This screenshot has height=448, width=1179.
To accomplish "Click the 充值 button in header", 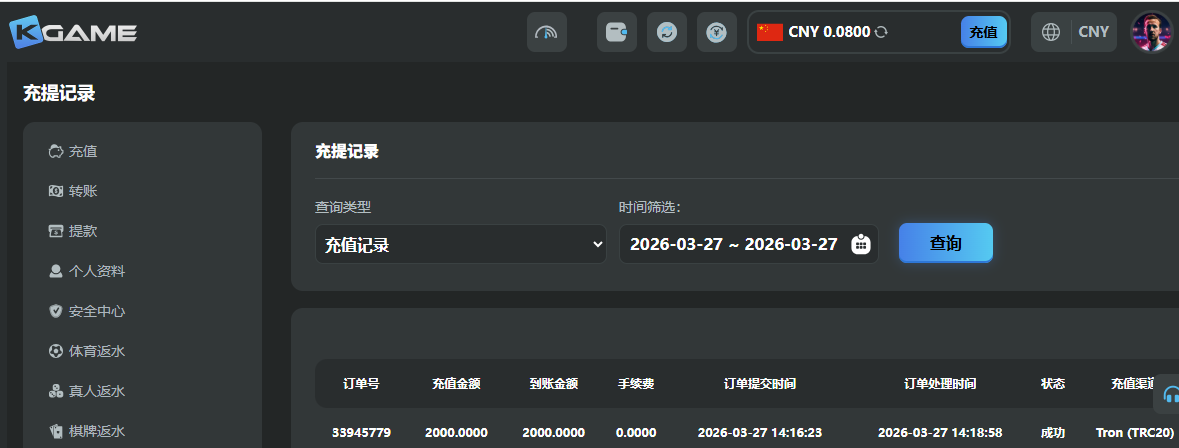I will pos(983,32).
